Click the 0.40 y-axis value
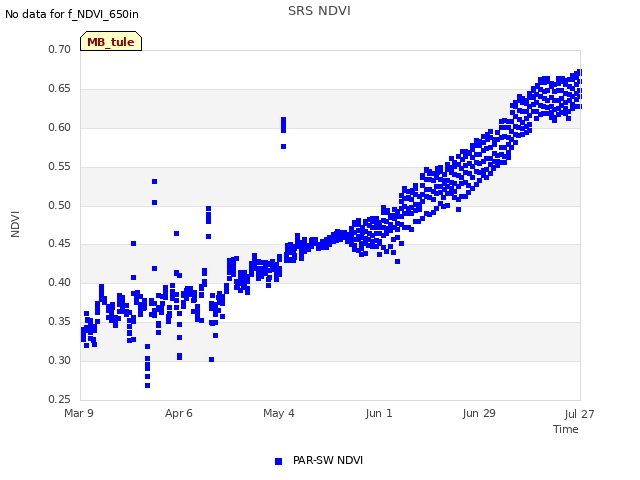 pos(60,282)
